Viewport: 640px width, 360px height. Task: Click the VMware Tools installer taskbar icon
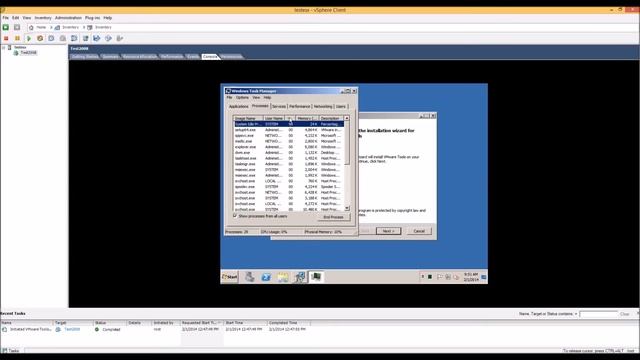(x=299, y=277)
